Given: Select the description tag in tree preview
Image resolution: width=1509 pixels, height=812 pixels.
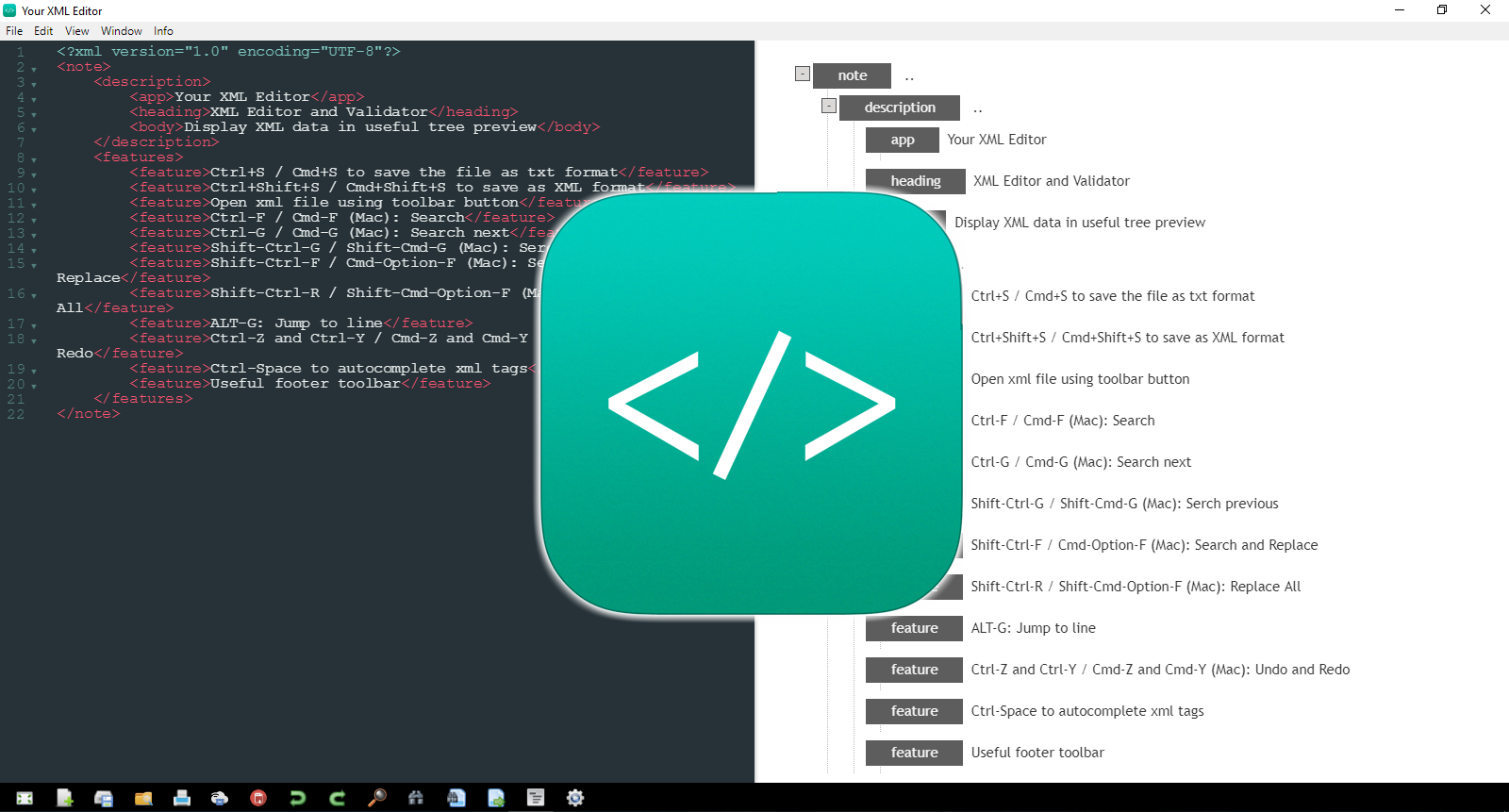Looking at the screenshot, I should click(x=900, y=108).
